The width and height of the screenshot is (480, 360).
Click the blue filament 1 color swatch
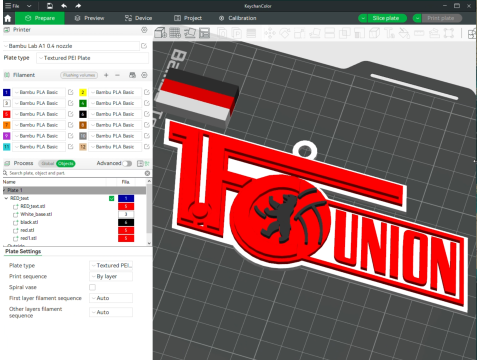(6, 92)
